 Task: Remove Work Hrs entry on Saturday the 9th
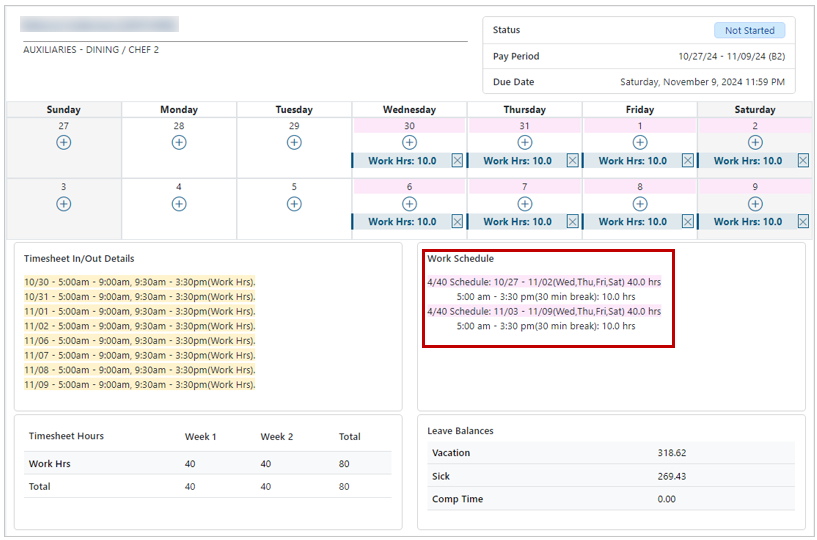803,222
